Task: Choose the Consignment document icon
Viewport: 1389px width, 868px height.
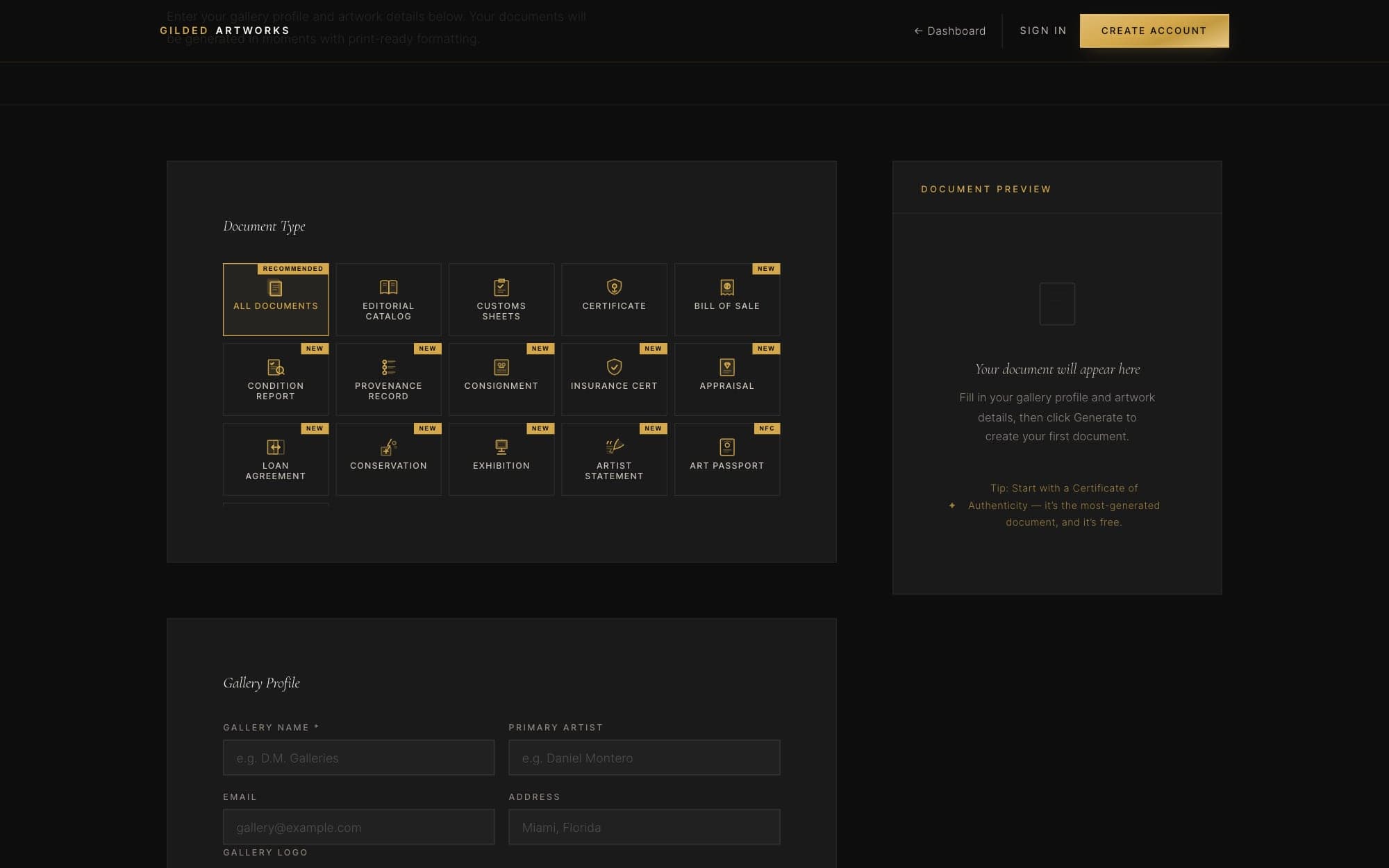Action: click(x=501, y=367)
